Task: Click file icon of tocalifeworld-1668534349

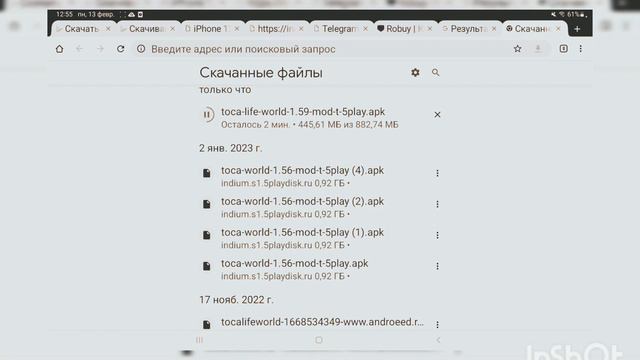Action: point(207,324)
